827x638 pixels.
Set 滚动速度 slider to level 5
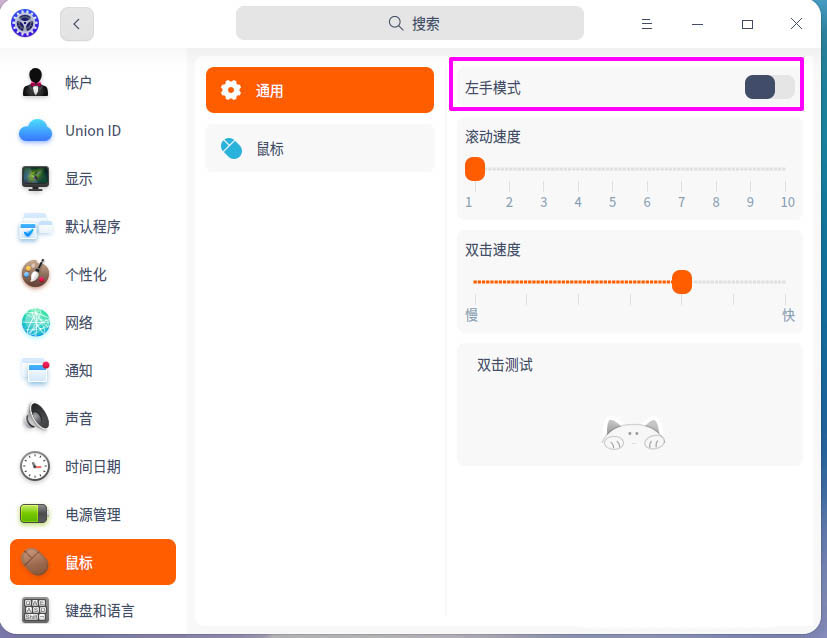tap(611, 170)
